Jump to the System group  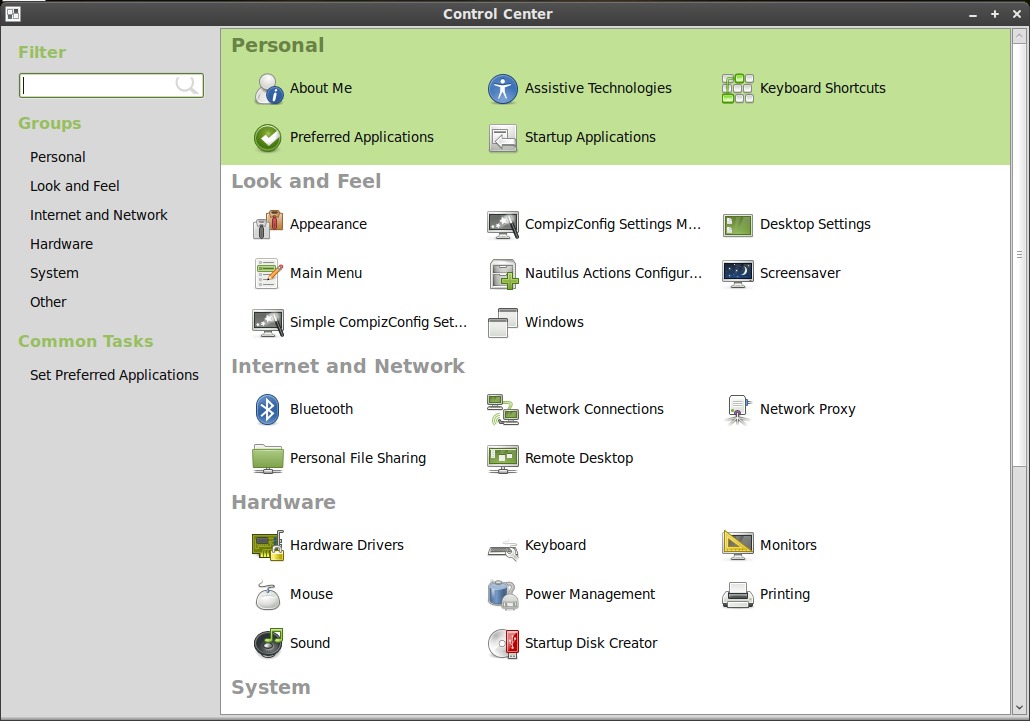click(x=54, y=273)
